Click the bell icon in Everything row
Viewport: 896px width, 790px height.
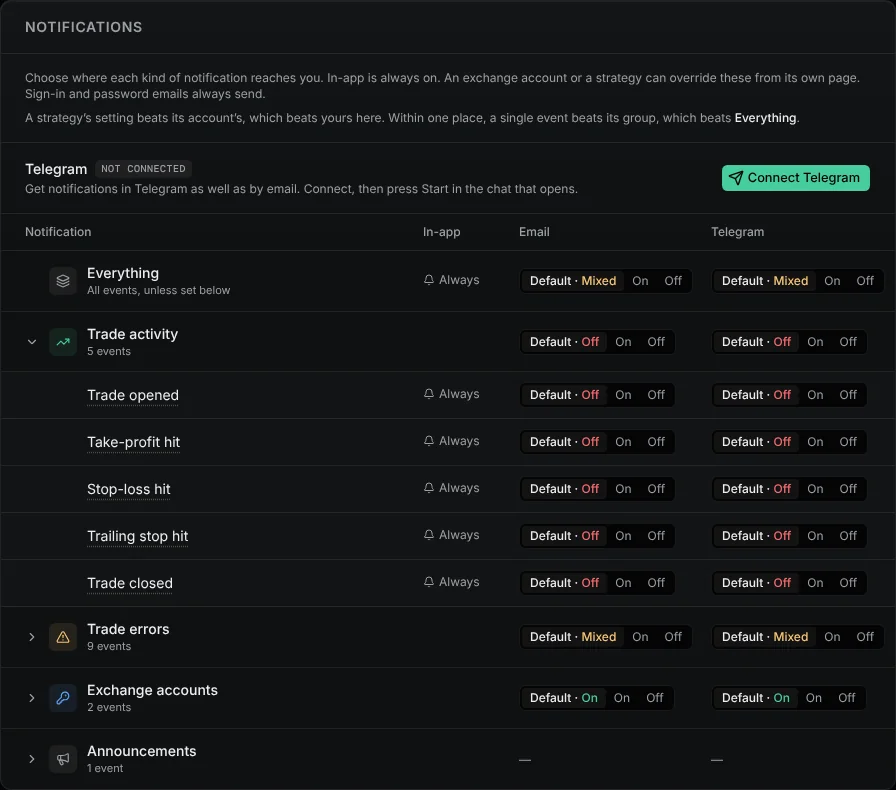[x=429, y=280]
